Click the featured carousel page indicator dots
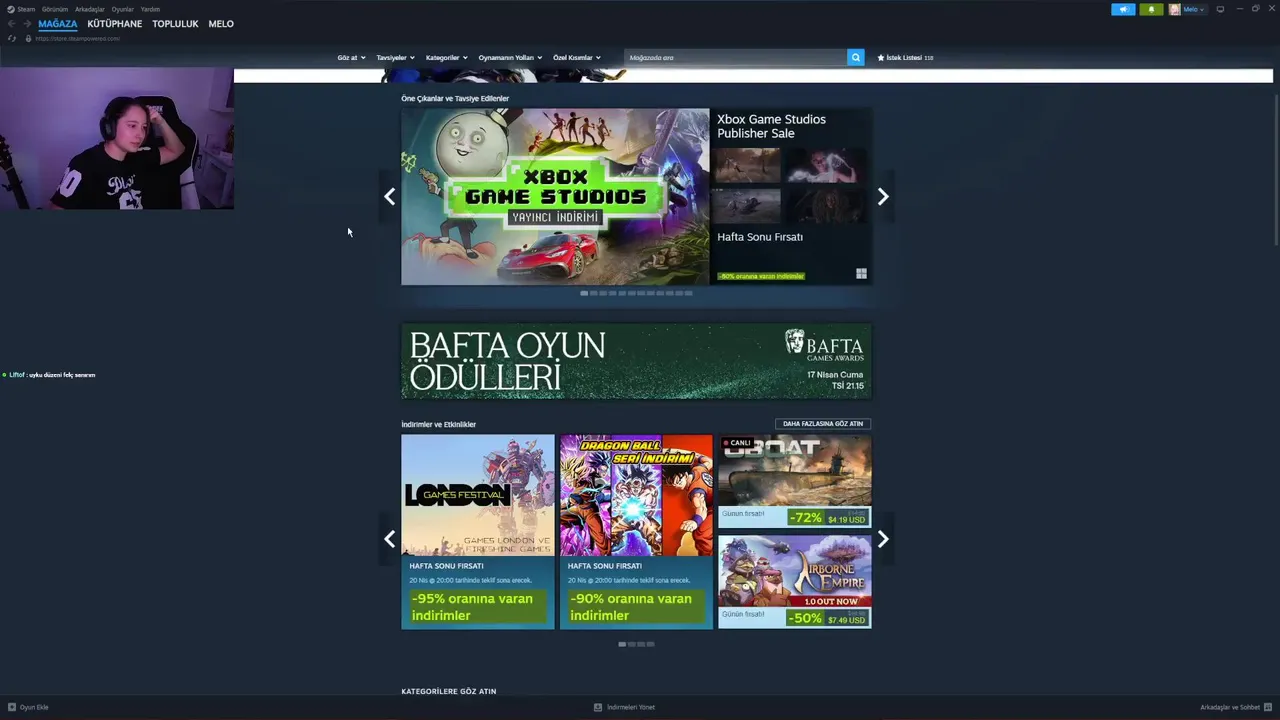This screenshot has height=720, width=1280. 636,293
